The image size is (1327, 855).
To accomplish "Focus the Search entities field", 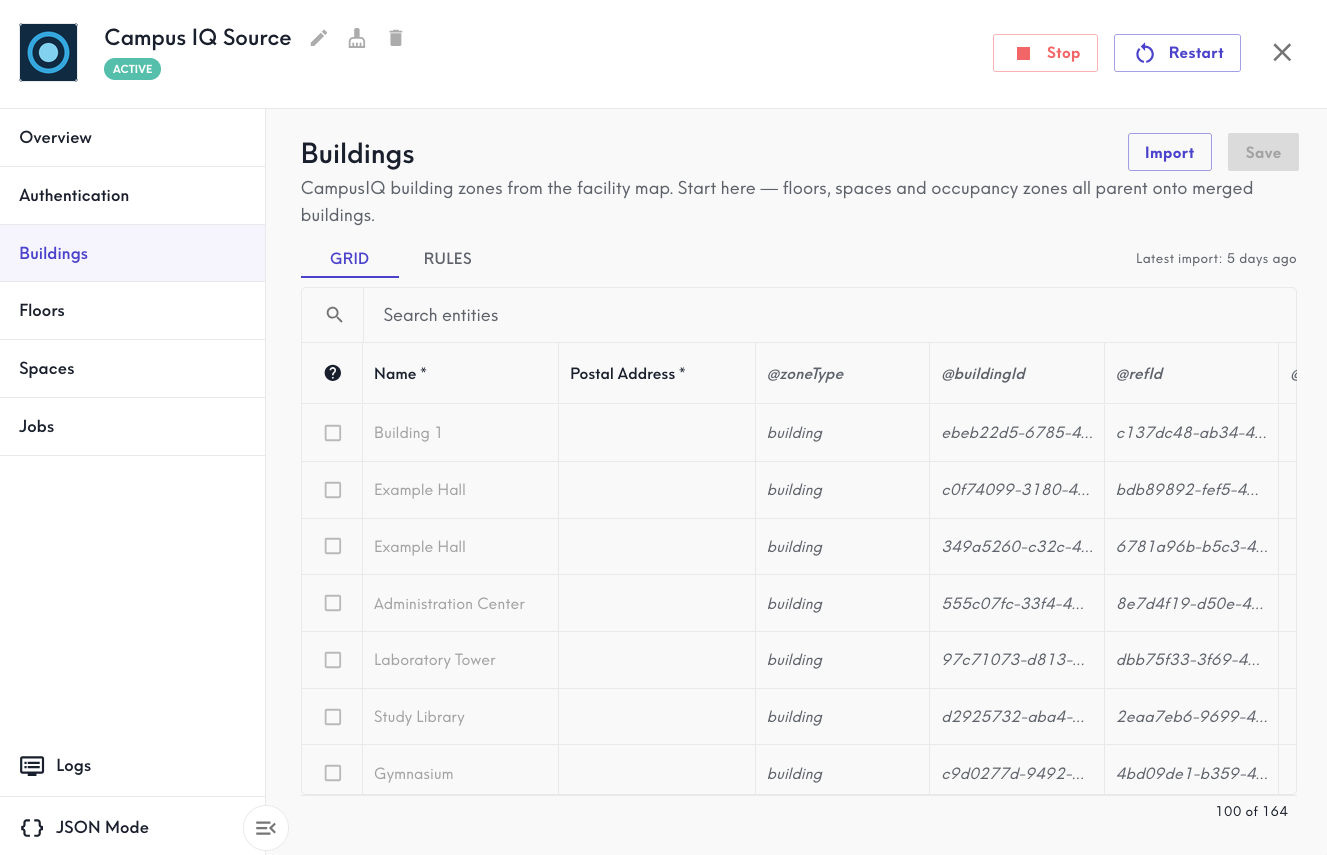I will [829, 315].
